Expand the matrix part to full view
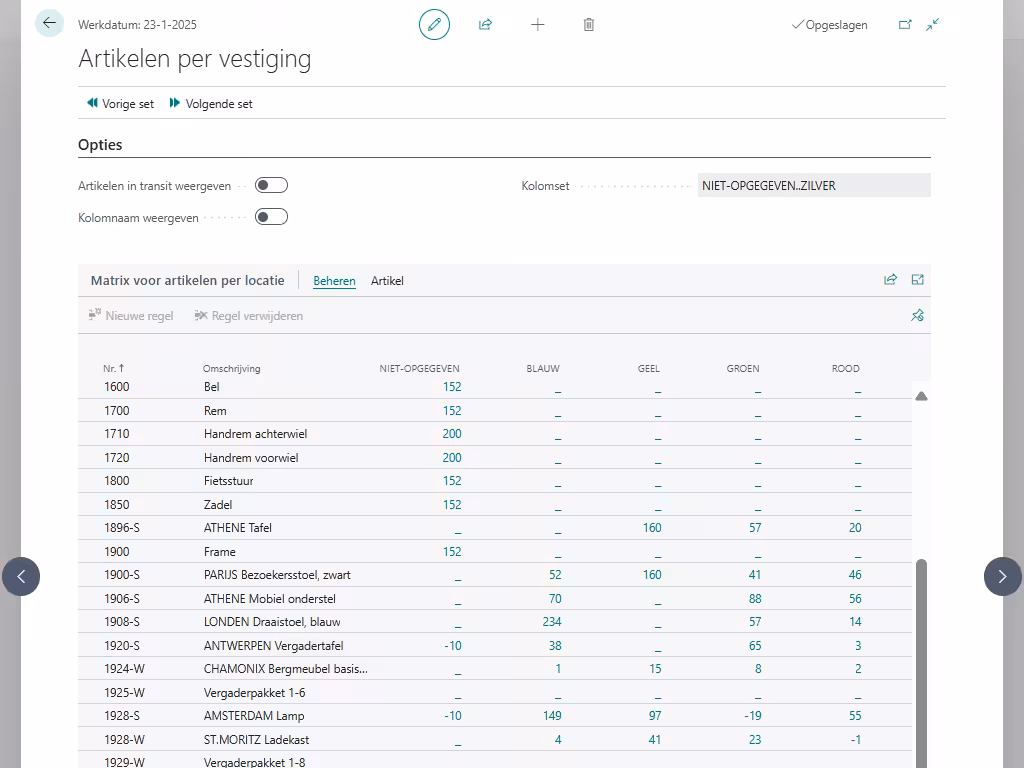 click(x=917, y=280)
